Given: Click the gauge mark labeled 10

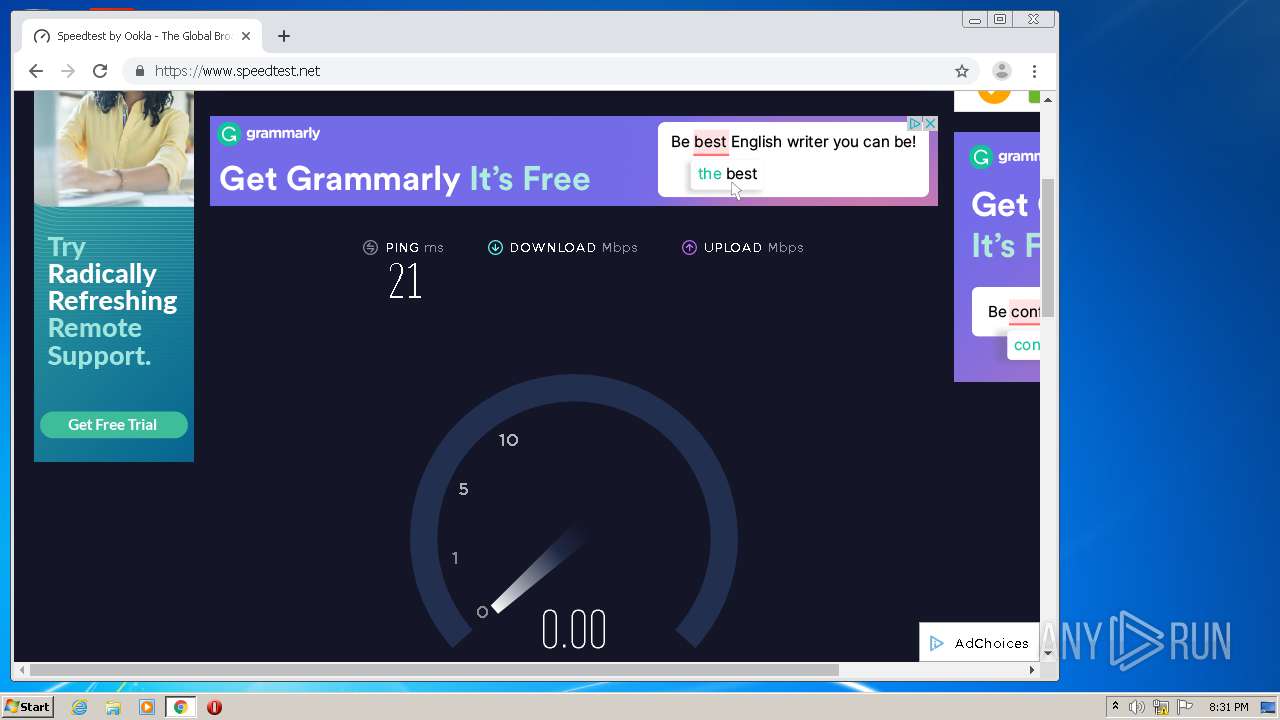Looking at the screenshot, I should (508, 440).
